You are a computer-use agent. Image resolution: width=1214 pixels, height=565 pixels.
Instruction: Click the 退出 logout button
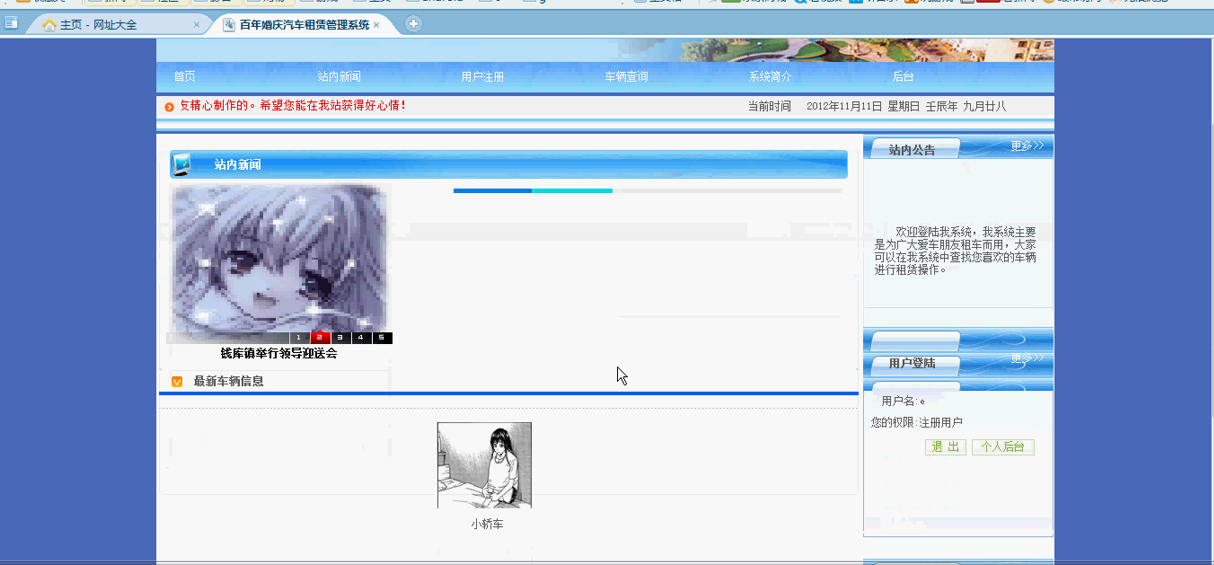945,447
